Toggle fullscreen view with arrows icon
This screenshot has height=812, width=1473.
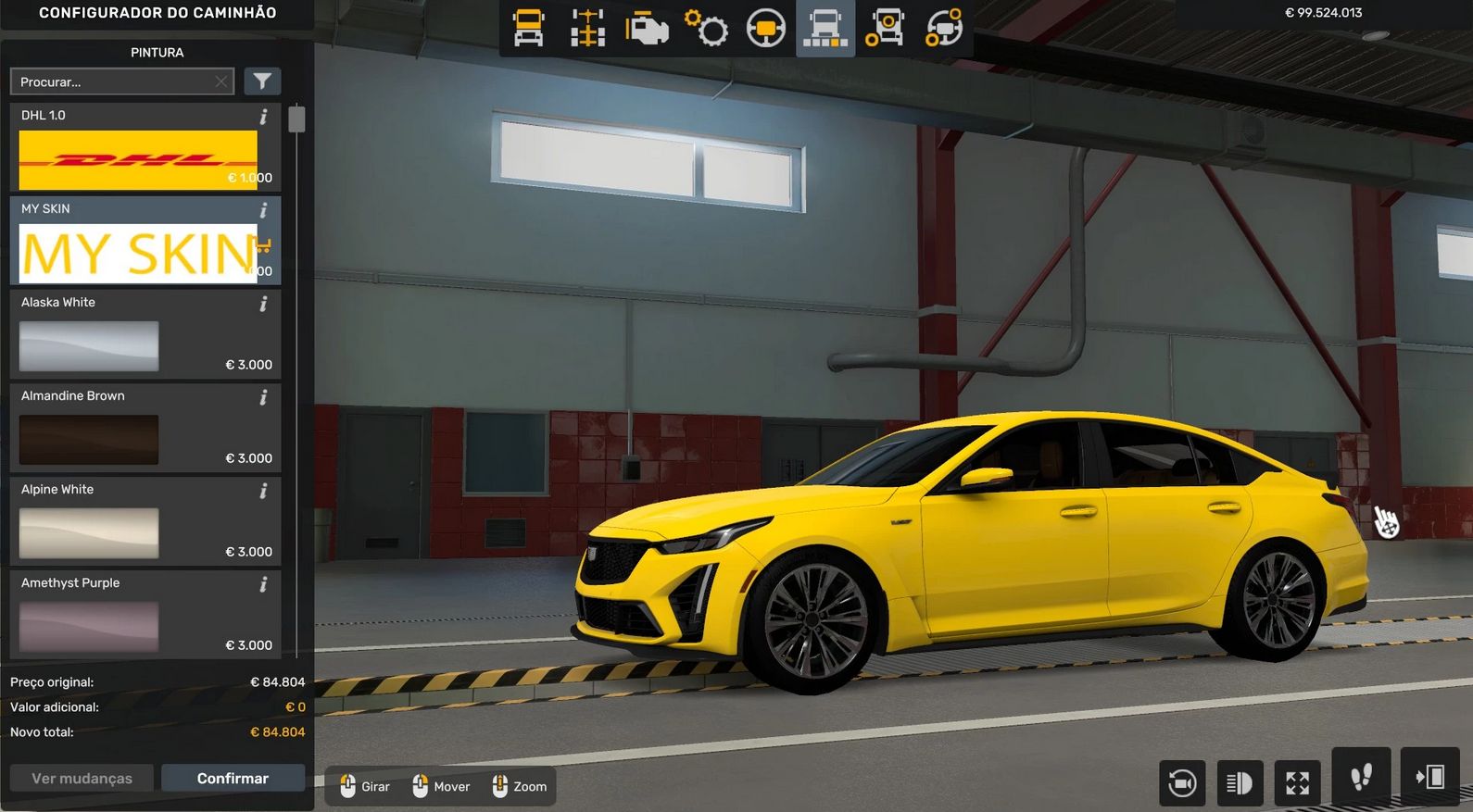pyautogui.click(x=1297, y=782)
